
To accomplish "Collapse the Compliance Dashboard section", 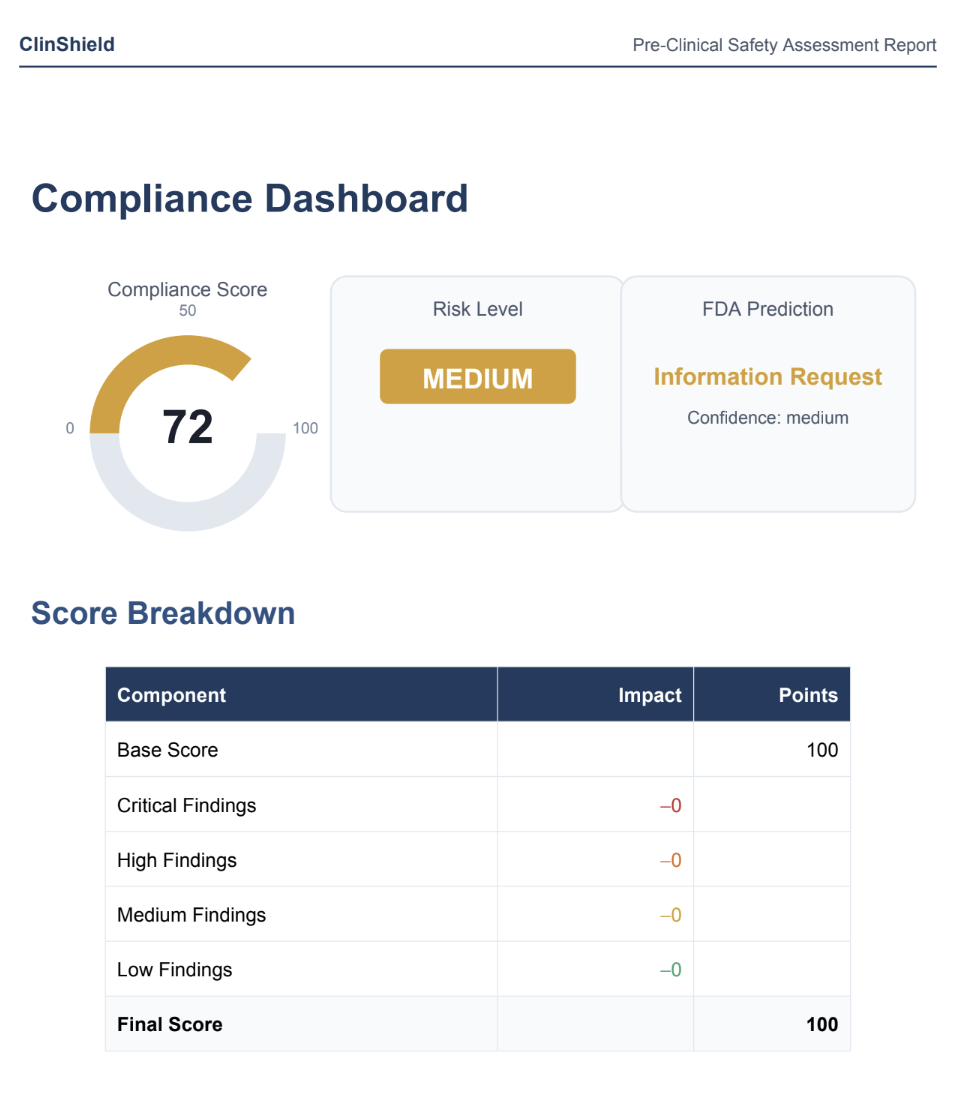I will [250, 198].
